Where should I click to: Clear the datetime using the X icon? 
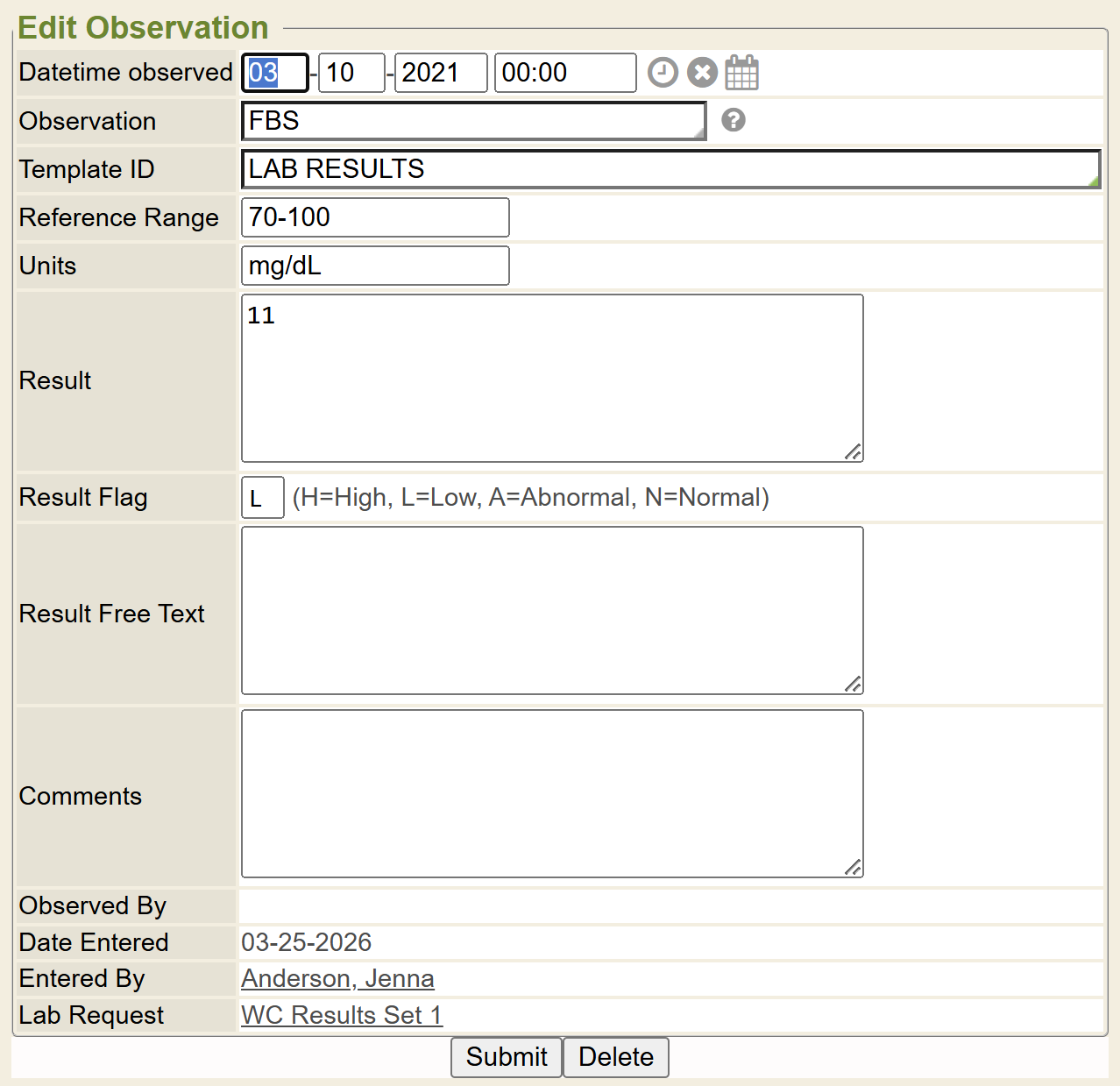(702, 73)
